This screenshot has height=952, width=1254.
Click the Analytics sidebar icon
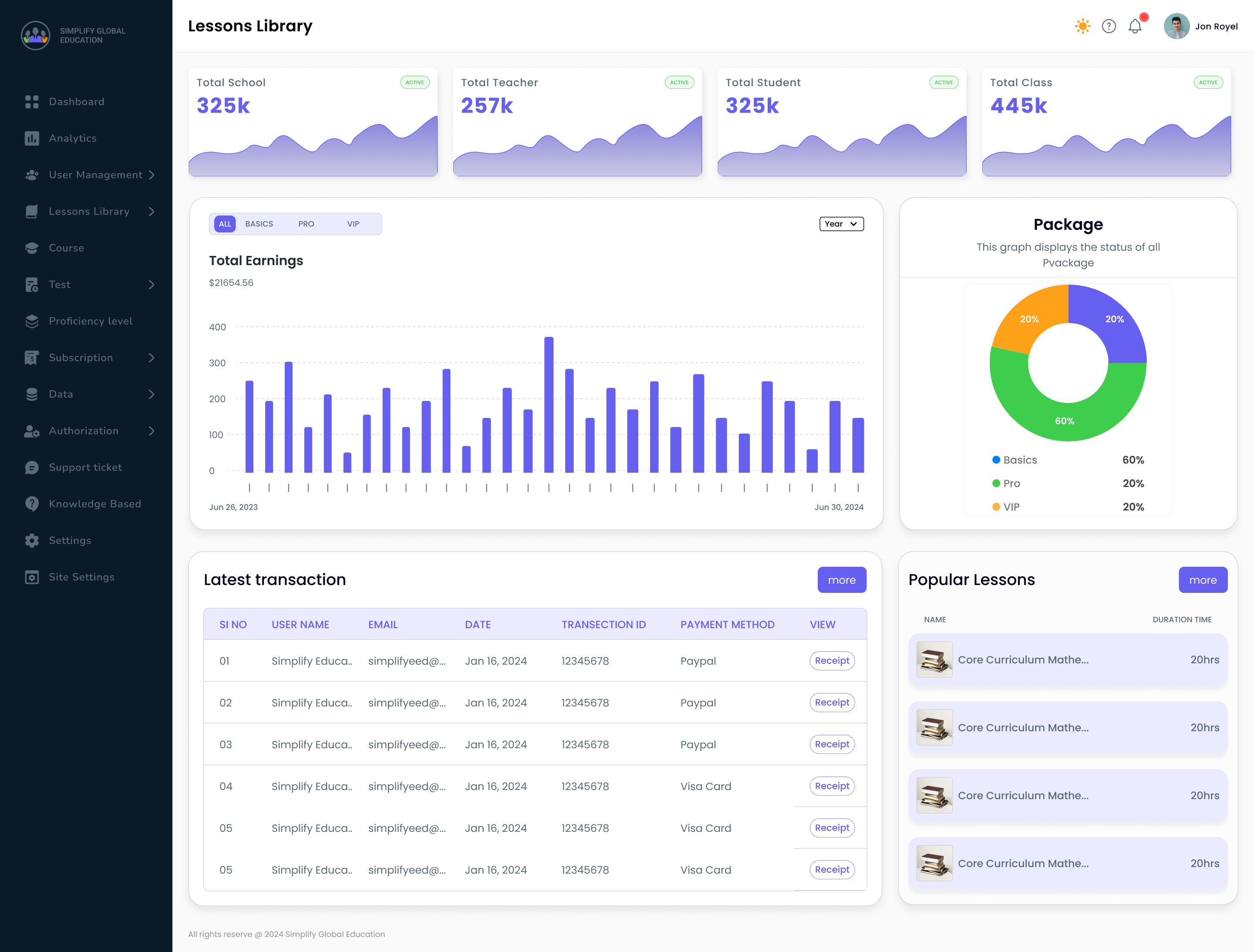click(32, 138)
